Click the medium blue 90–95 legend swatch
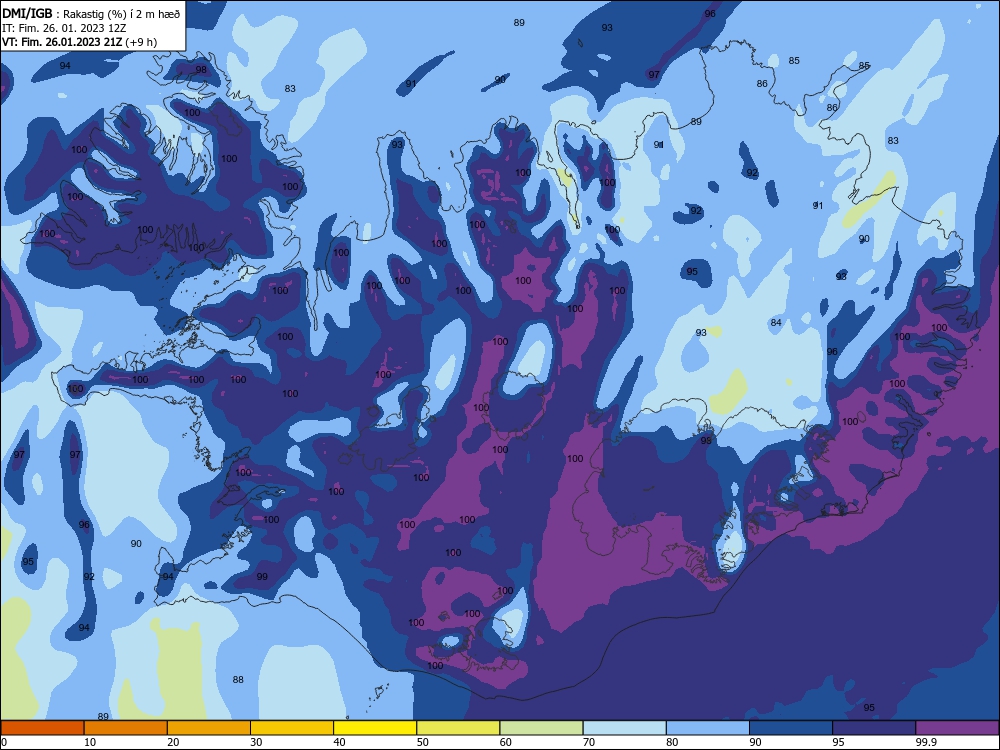1000x750 pixels. 791,728
